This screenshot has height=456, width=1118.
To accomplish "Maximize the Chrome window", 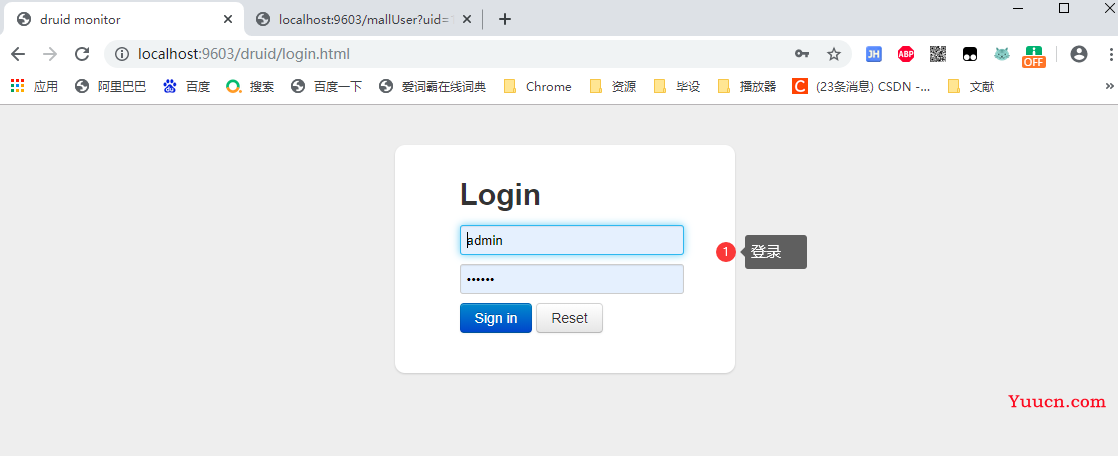I will click(x=1064, y=9).
